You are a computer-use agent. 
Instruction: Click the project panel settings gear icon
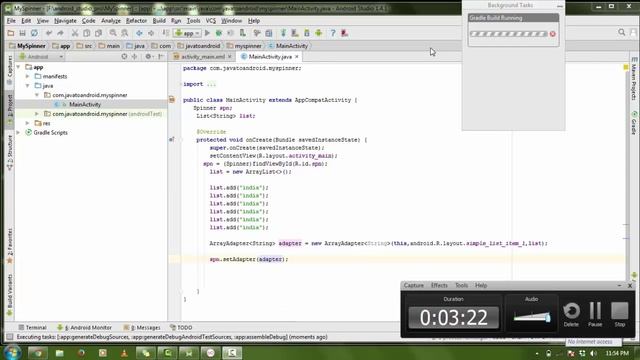(x=148, y=57)
